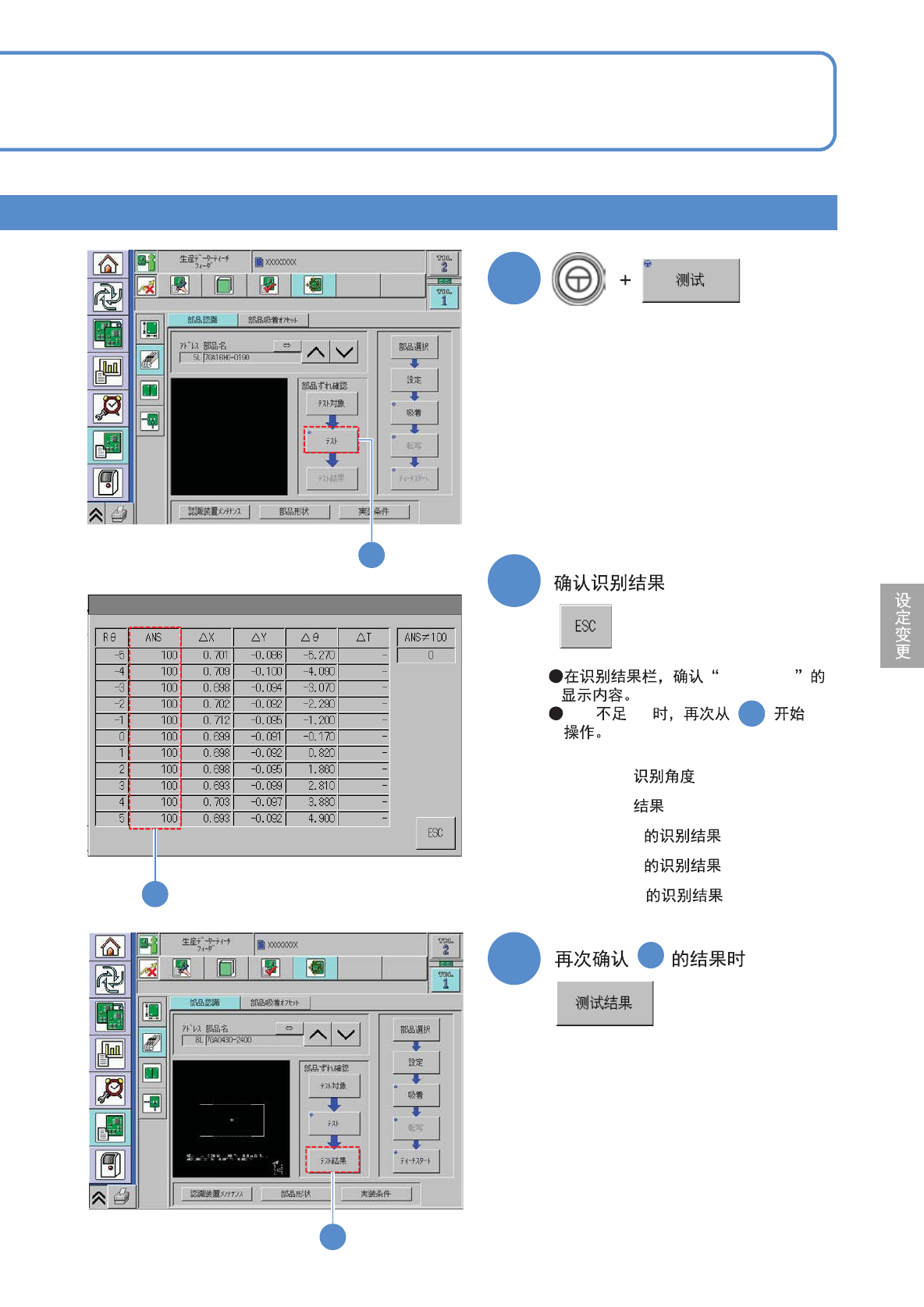
Task: Open alarm-clock maintenance icon in top screen (7GA16H0-0190)
Action: (108, 407)
